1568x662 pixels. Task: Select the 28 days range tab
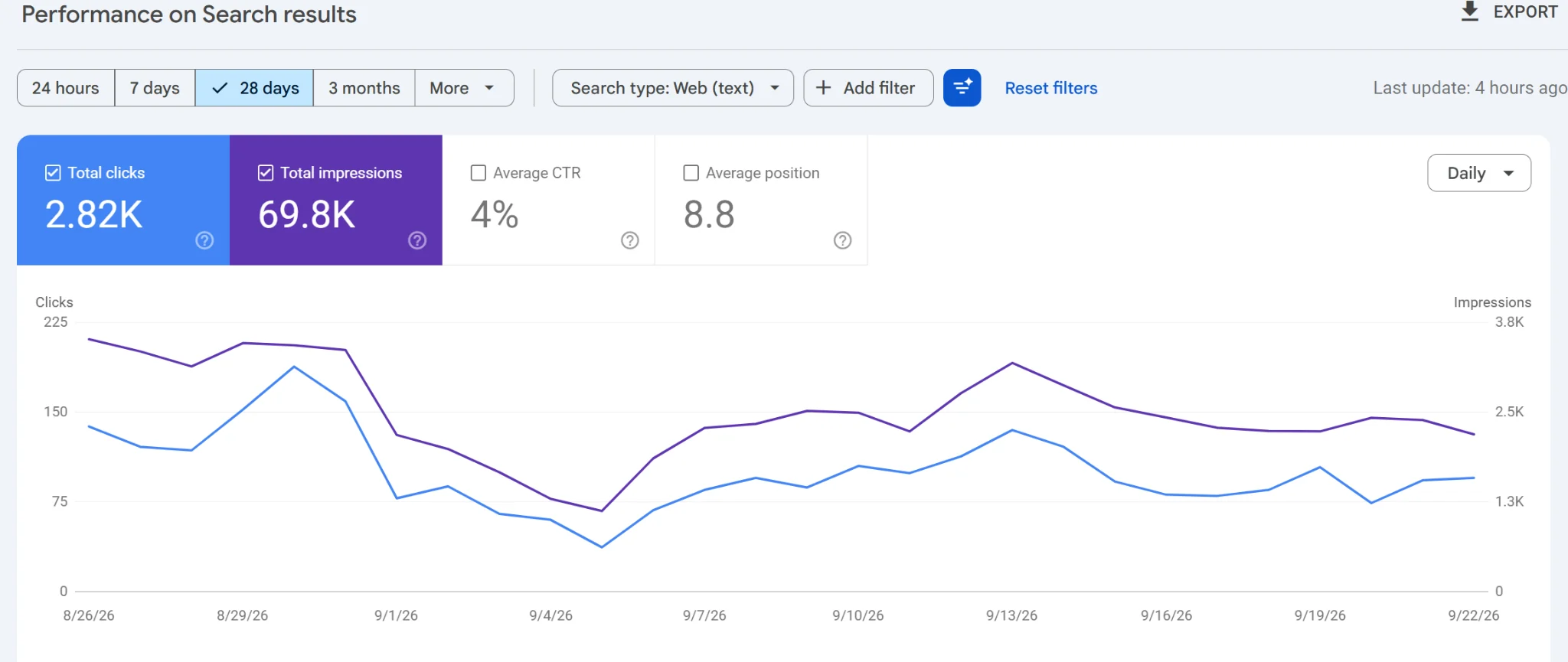(x=254, y=88)
